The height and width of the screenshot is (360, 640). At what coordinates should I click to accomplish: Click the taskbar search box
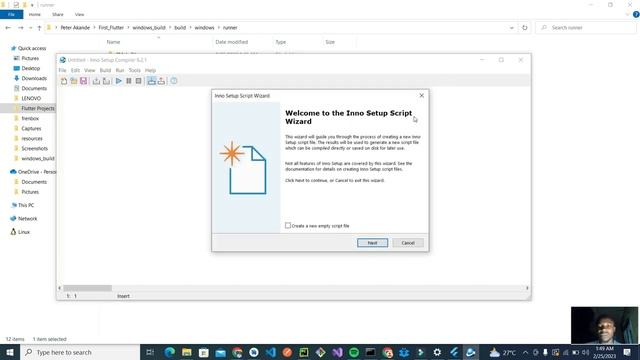(80, 352)
